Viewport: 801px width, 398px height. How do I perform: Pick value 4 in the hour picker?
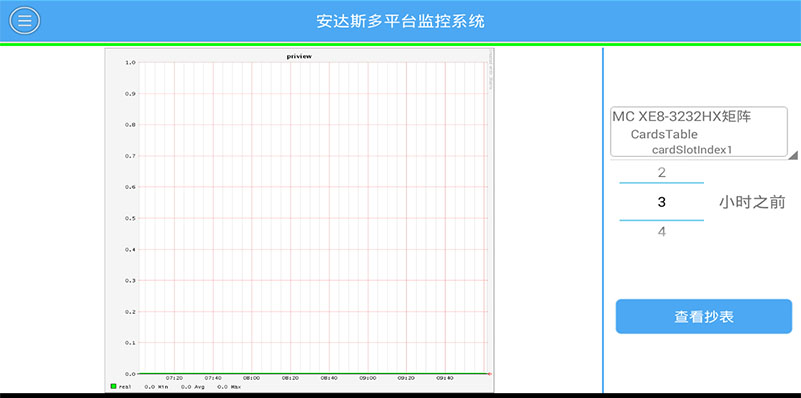[662, 232]
